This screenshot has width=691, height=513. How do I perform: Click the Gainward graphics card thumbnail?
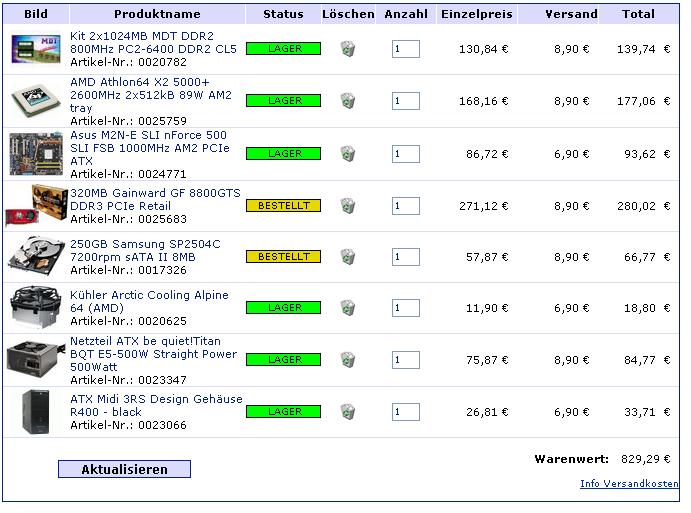click(x=36, y=205)
